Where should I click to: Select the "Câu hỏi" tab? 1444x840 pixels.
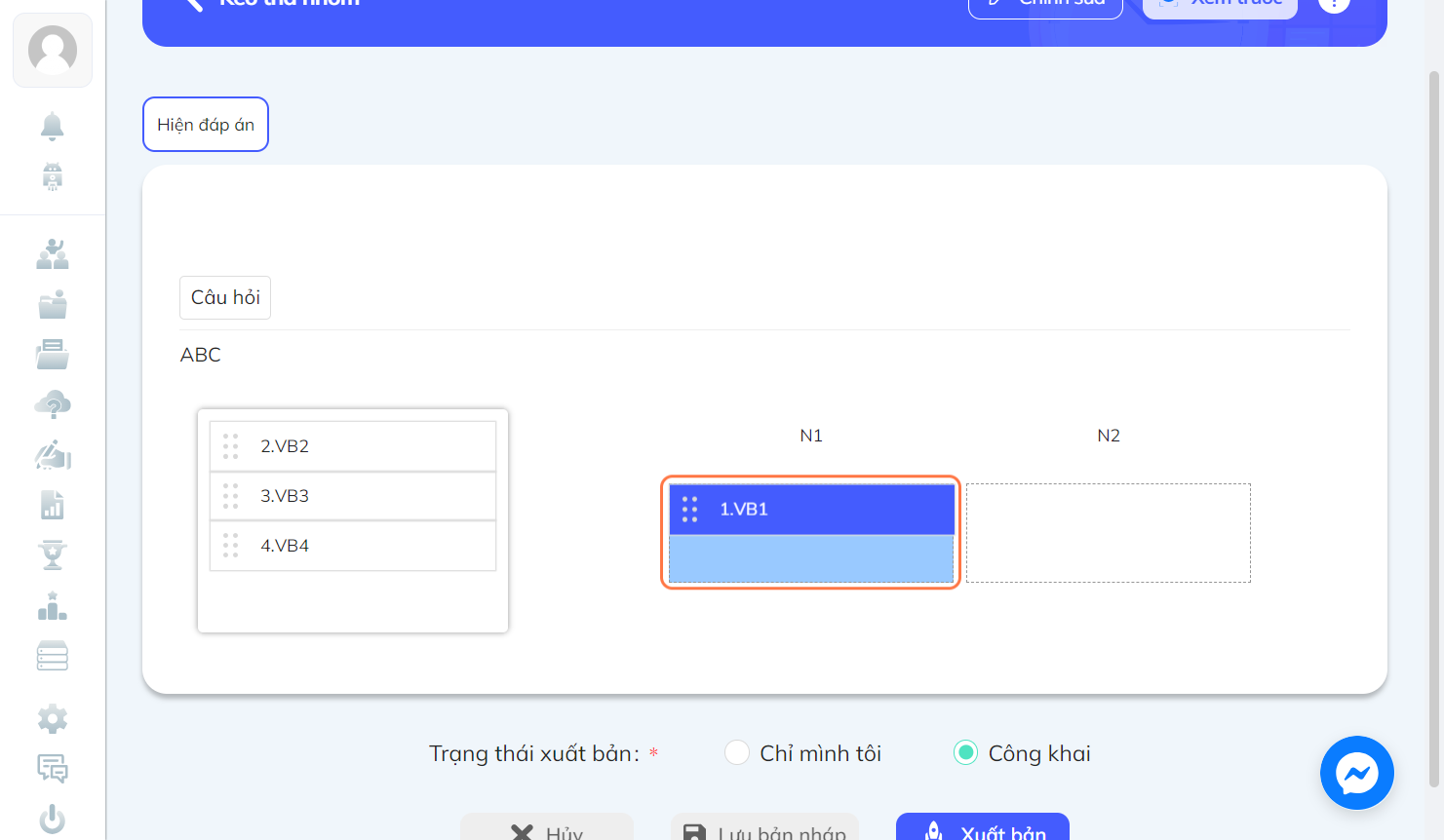[x=225, y=297]
